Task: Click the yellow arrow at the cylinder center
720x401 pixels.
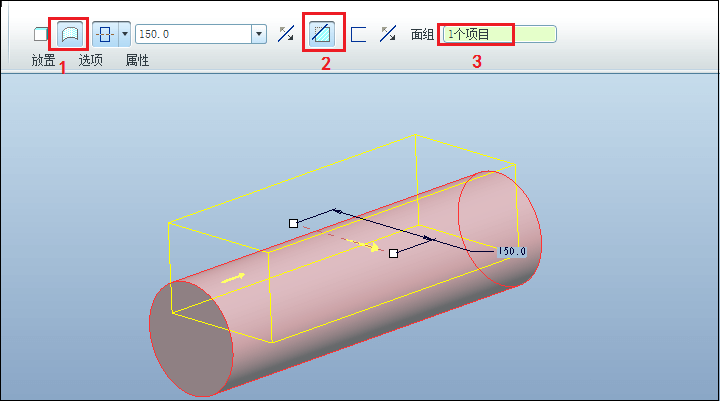Action: (367, 245)
